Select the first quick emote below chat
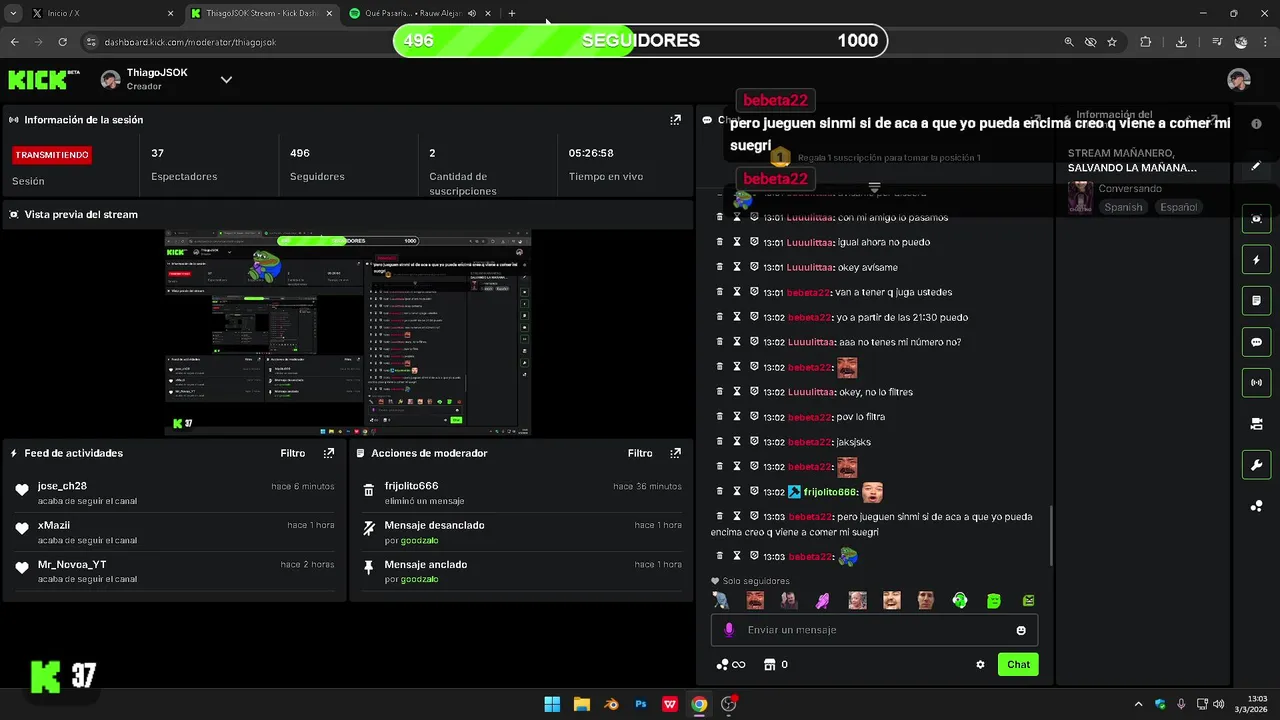This screenshot has height=720, width=1280. (x=721, y=600)
